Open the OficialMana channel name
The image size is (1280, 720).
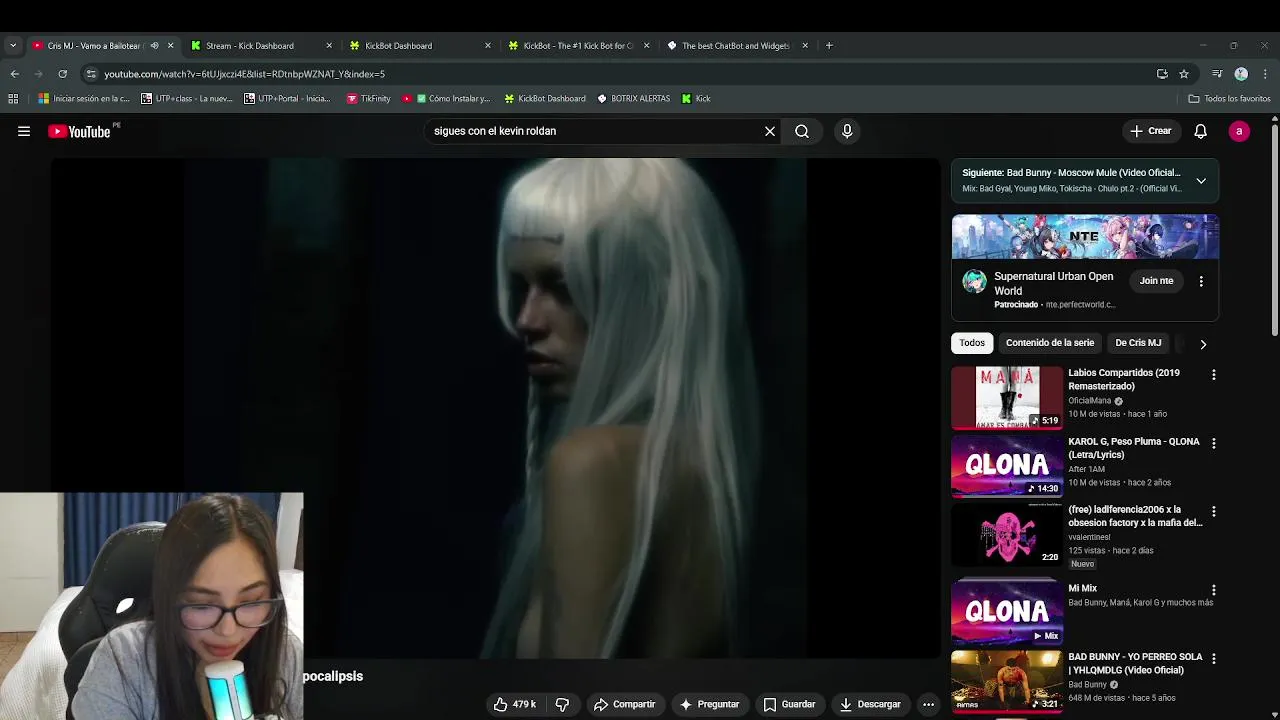click(1089, 401)
